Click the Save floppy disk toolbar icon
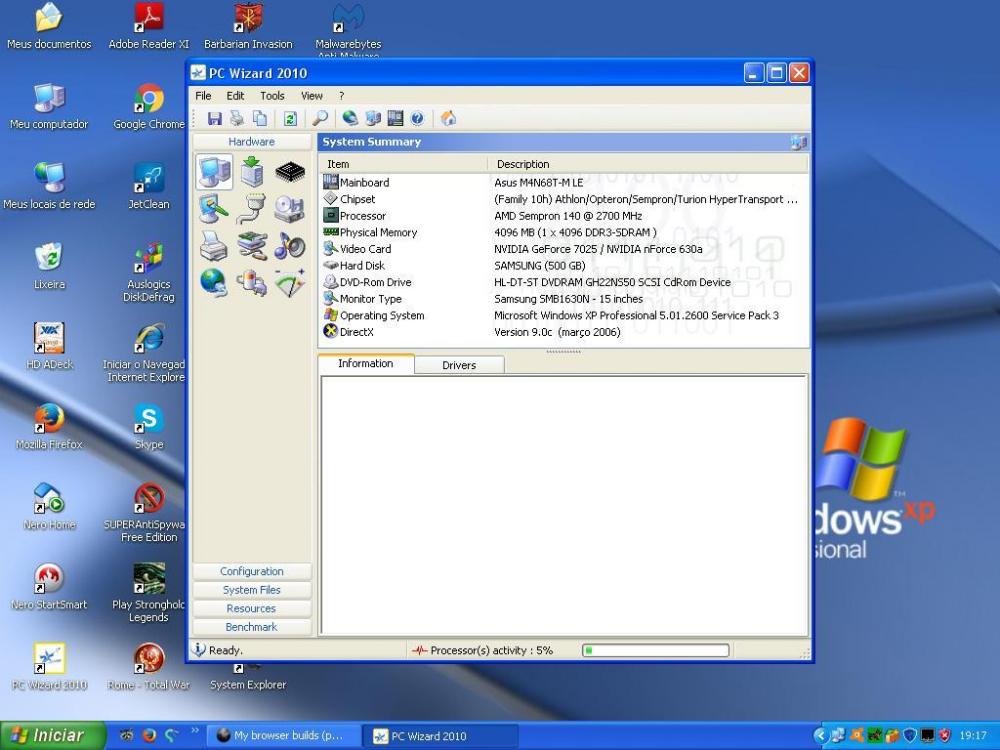This screenshot has height=750, width=1000. 214,118
